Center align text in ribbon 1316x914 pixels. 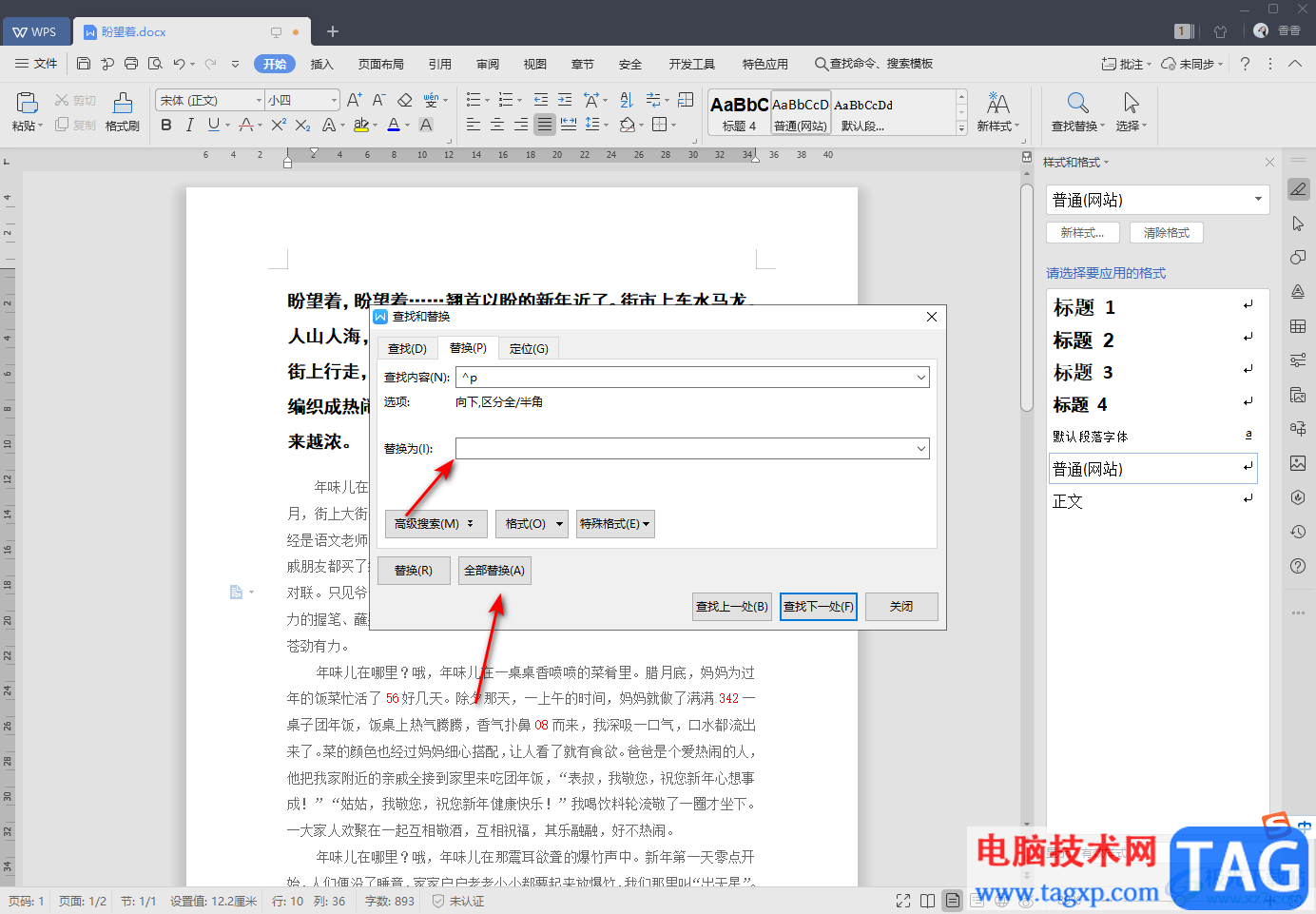(x=497, y=125)
